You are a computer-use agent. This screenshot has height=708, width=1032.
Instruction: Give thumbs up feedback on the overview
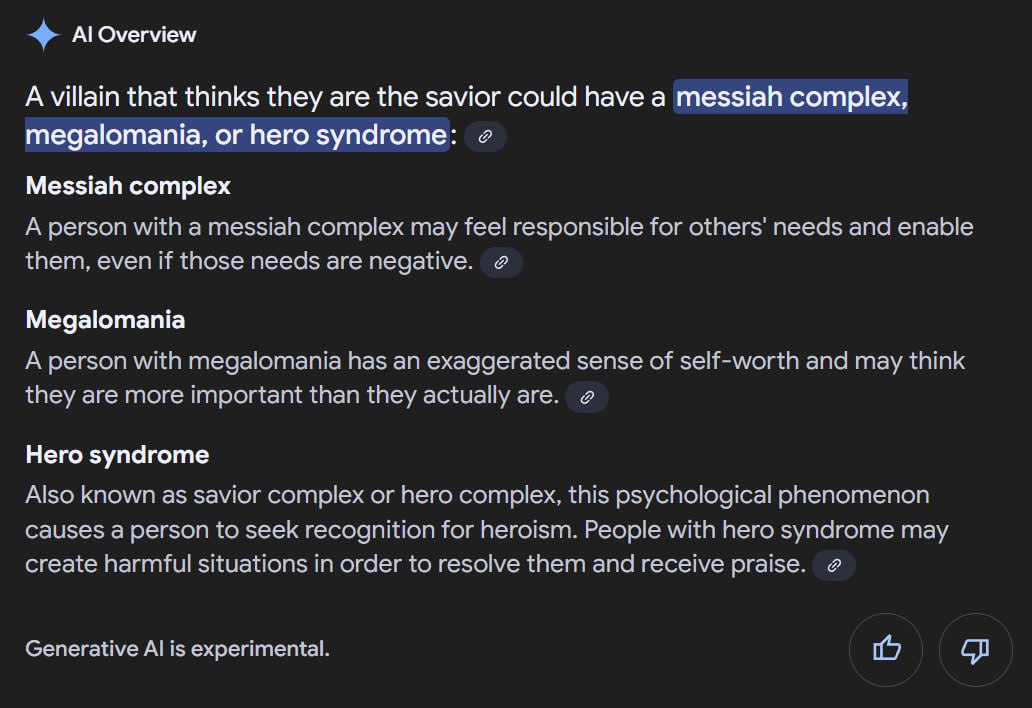pos(886,649)
